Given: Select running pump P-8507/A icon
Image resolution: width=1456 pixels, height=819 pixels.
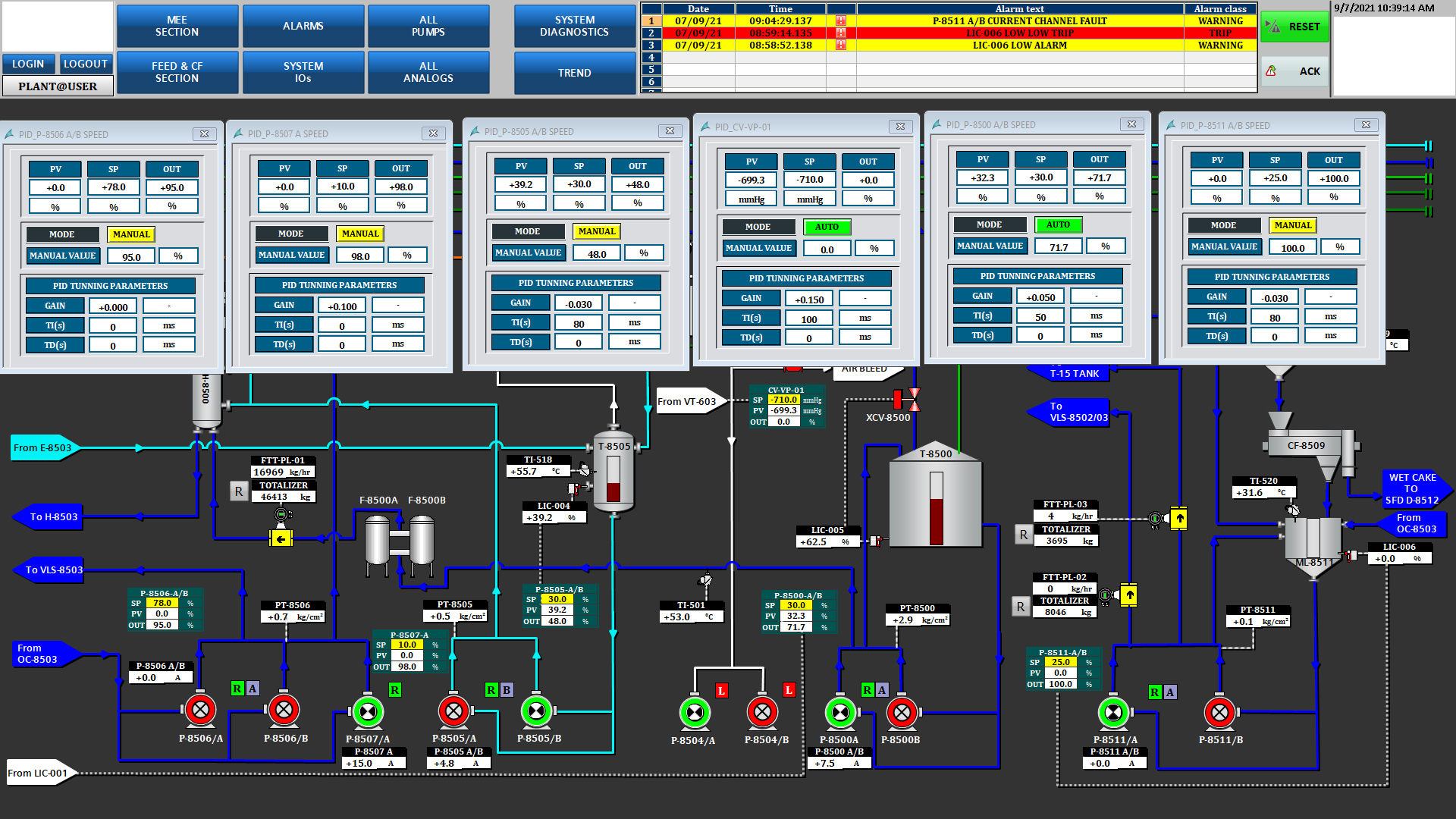Looking at the screenshot, I should tap(368, 712).
